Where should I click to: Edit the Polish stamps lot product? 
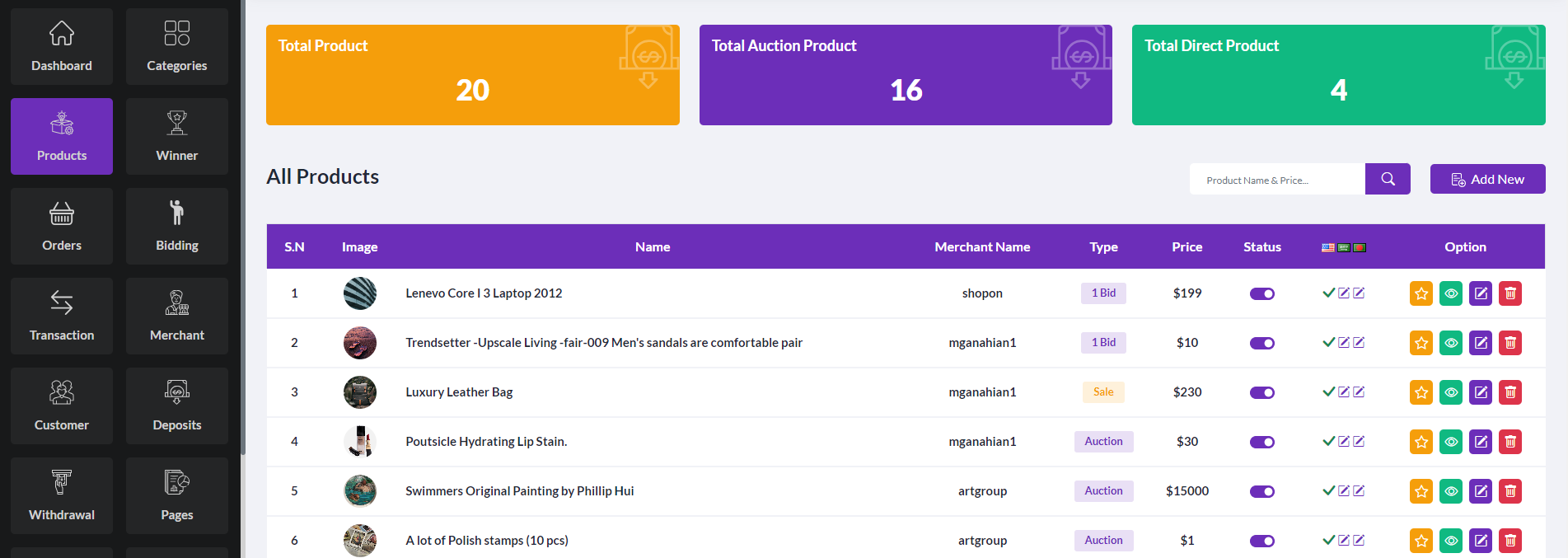1481,541
